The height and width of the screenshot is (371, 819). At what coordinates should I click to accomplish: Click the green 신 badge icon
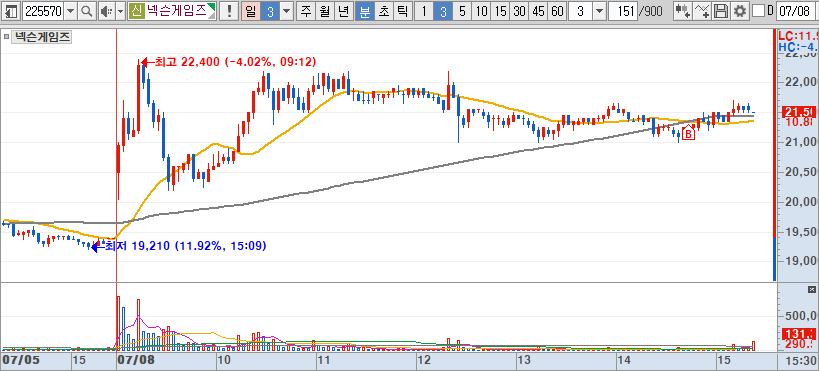[136, 10]
